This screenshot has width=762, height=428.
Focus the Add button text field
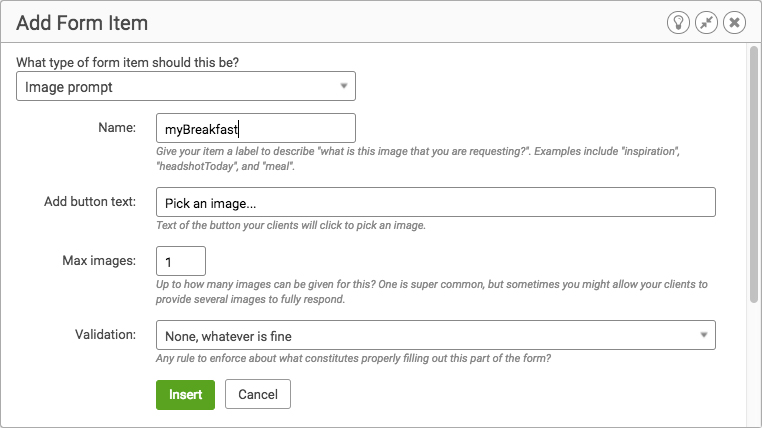[435, 202]
